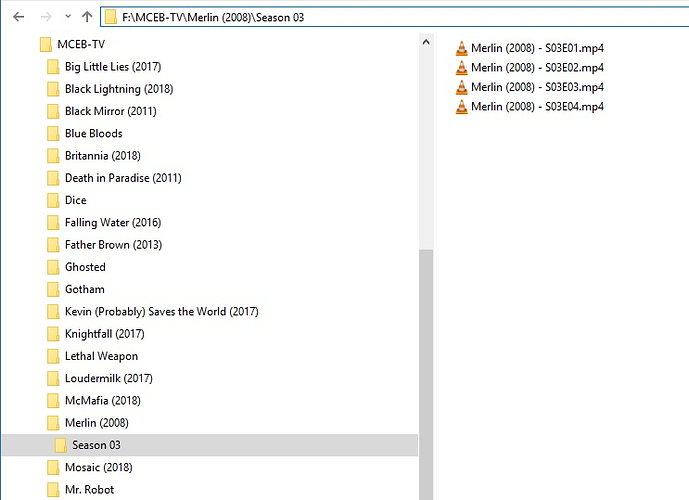The width and height of the screenshot is (689, 500).
Task: Click the Lethal Weapon folder icon
Action: 53,356
